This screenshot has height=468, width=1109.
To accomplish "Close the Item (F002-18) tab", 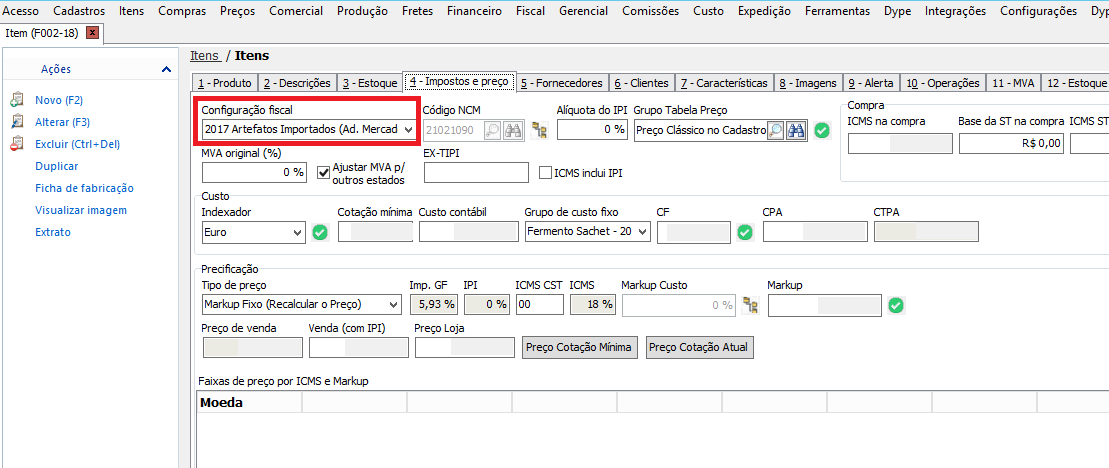I will (92, 33).
